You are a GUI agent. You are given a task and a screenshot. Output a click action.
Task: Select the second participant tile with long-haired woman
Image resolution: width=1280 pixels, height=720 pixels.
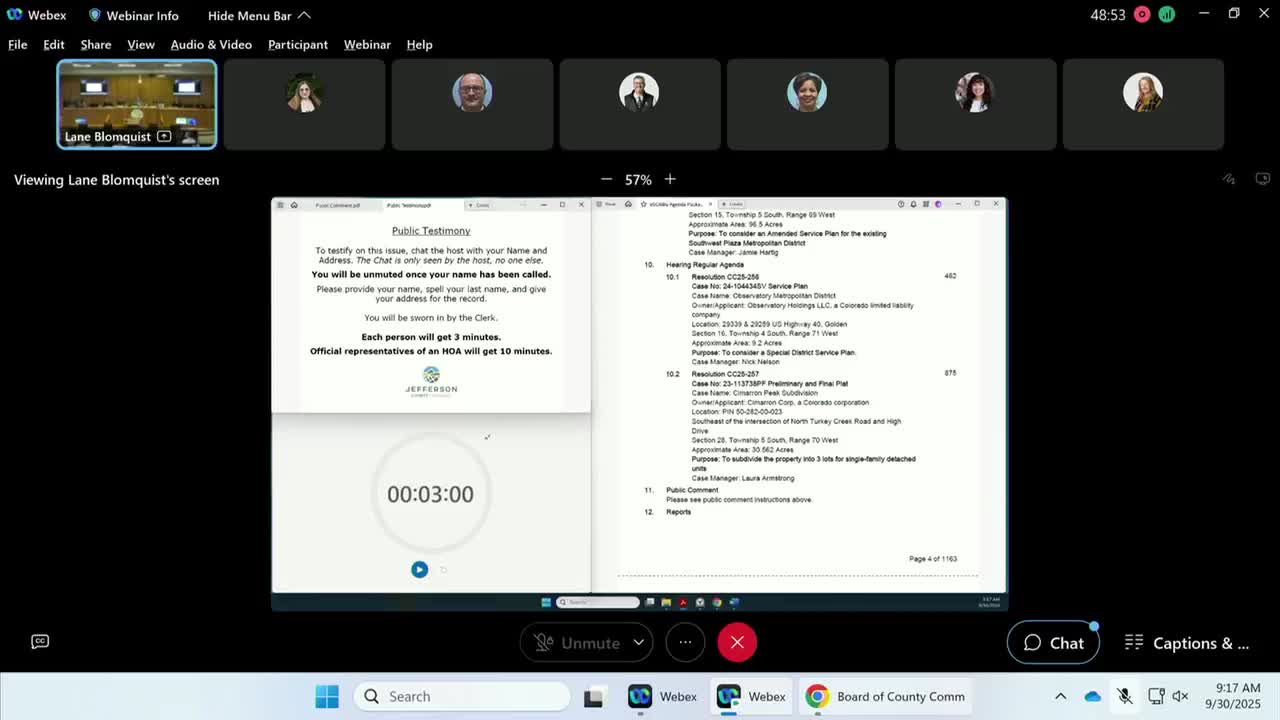(304, 105)
